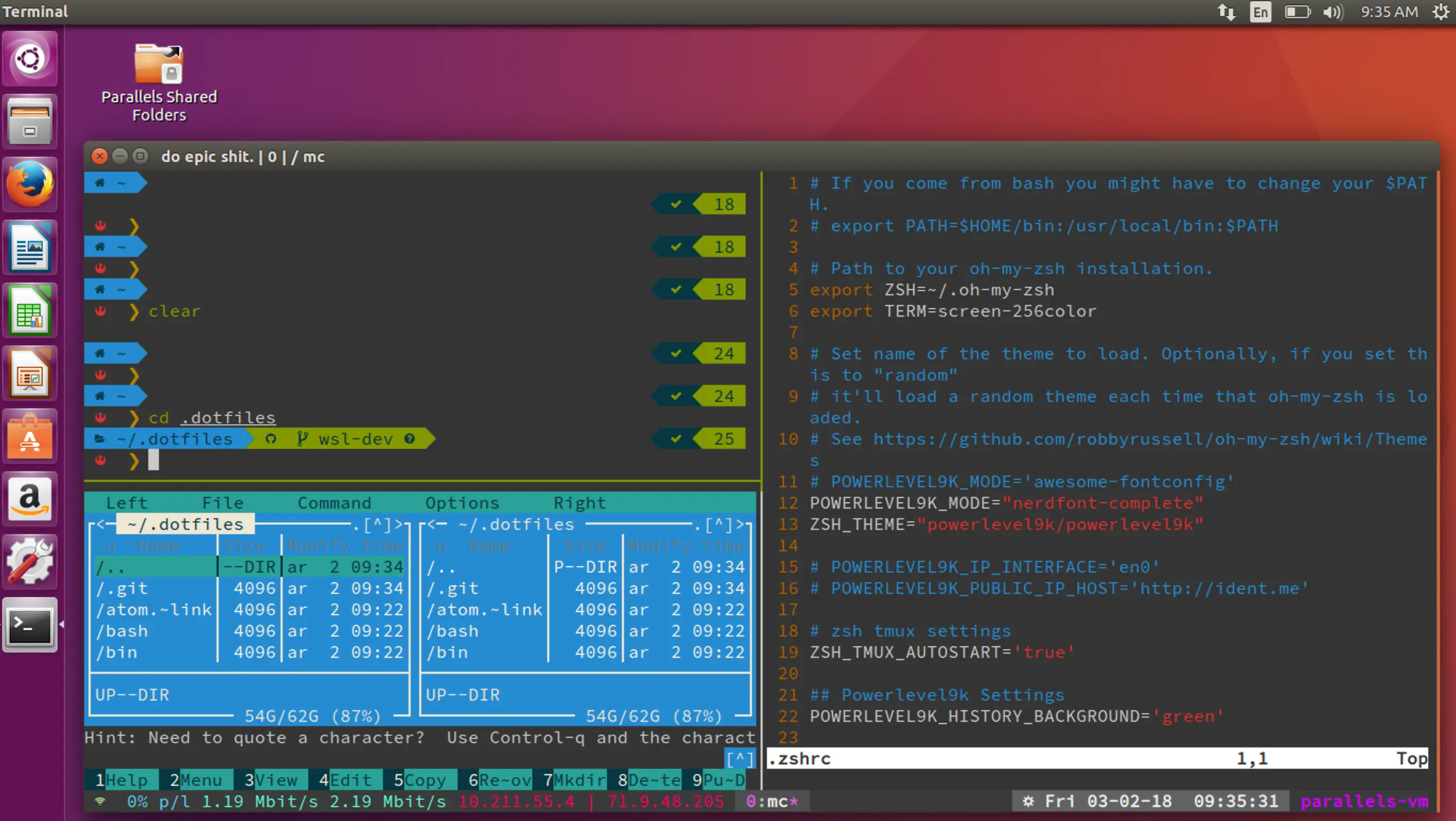Image resolution: width=1456 pixels, height=821 pixels.
Task: Click the GitHub icon in dotfiles prompt
Action: point(271,438)
